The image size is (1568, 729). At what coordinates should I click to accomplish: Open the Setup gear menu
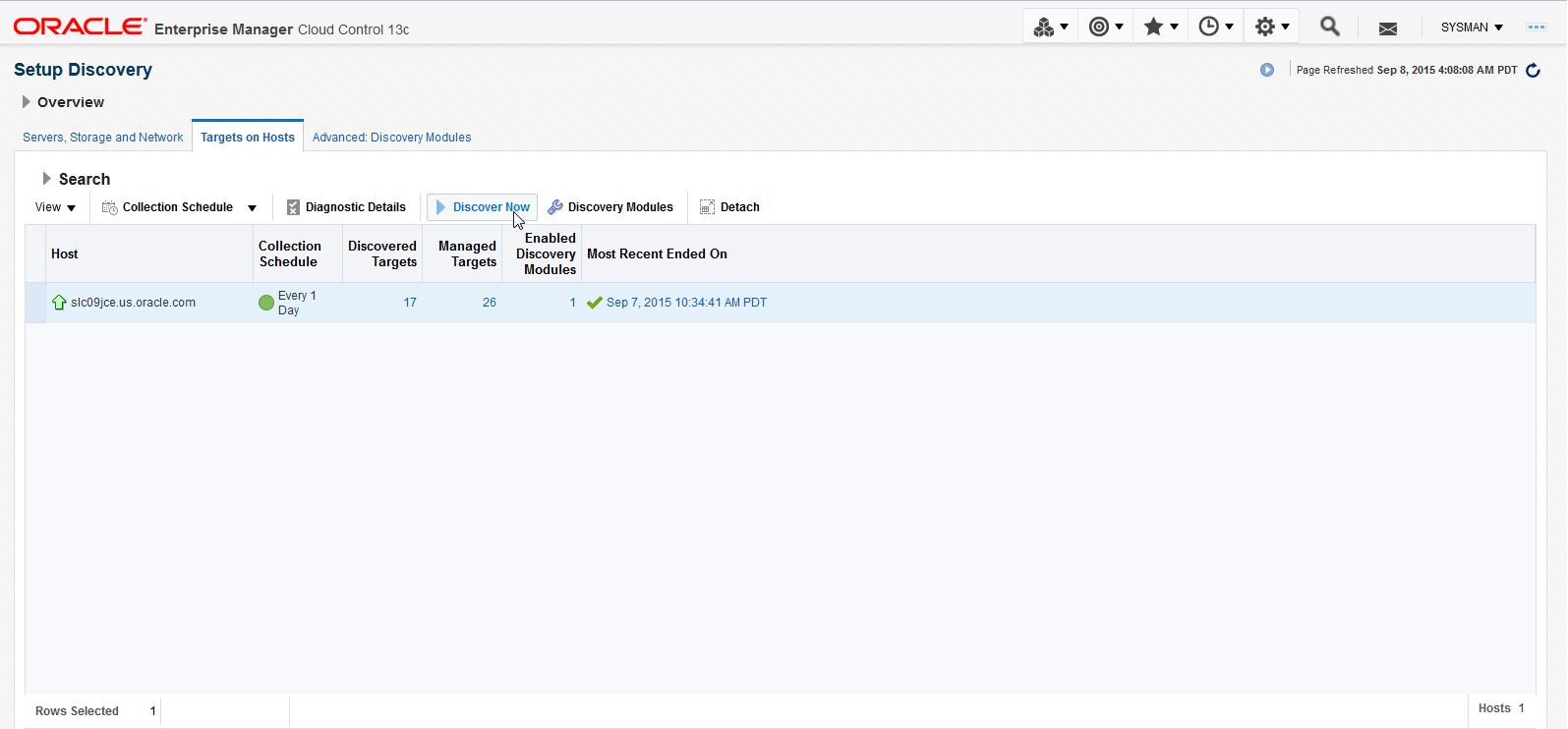pyautogui.click(x=1271, y=28)
